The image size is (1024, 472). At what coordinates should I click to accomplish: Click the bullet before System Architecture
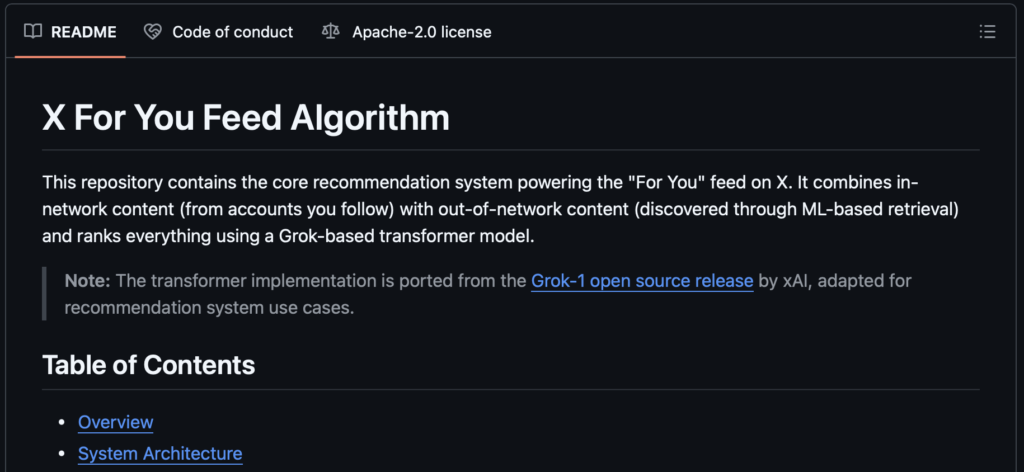click(x=61, y=455)
